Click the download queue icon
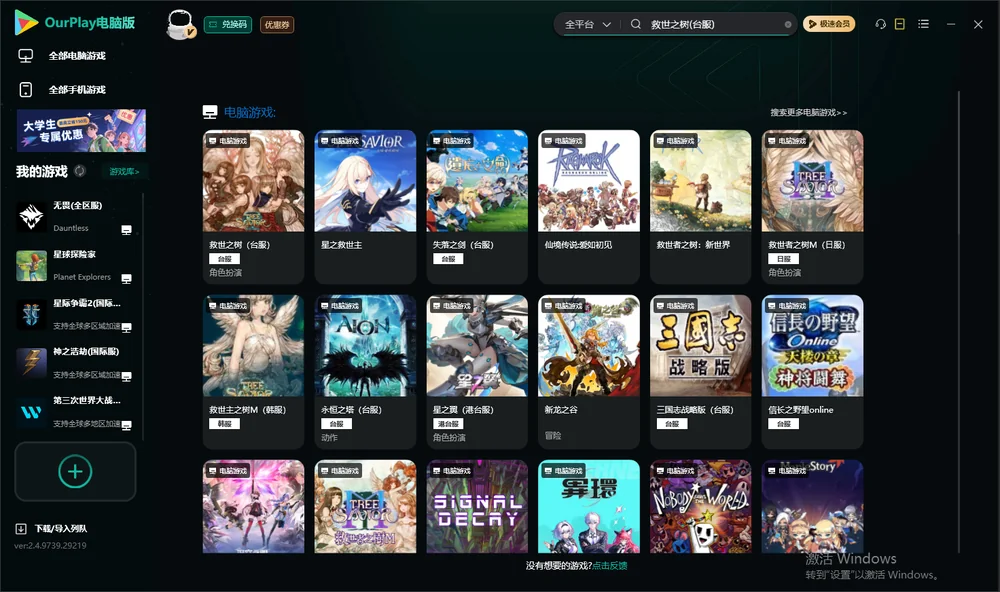Screen dimensions: 1000x592 (21, 529)
